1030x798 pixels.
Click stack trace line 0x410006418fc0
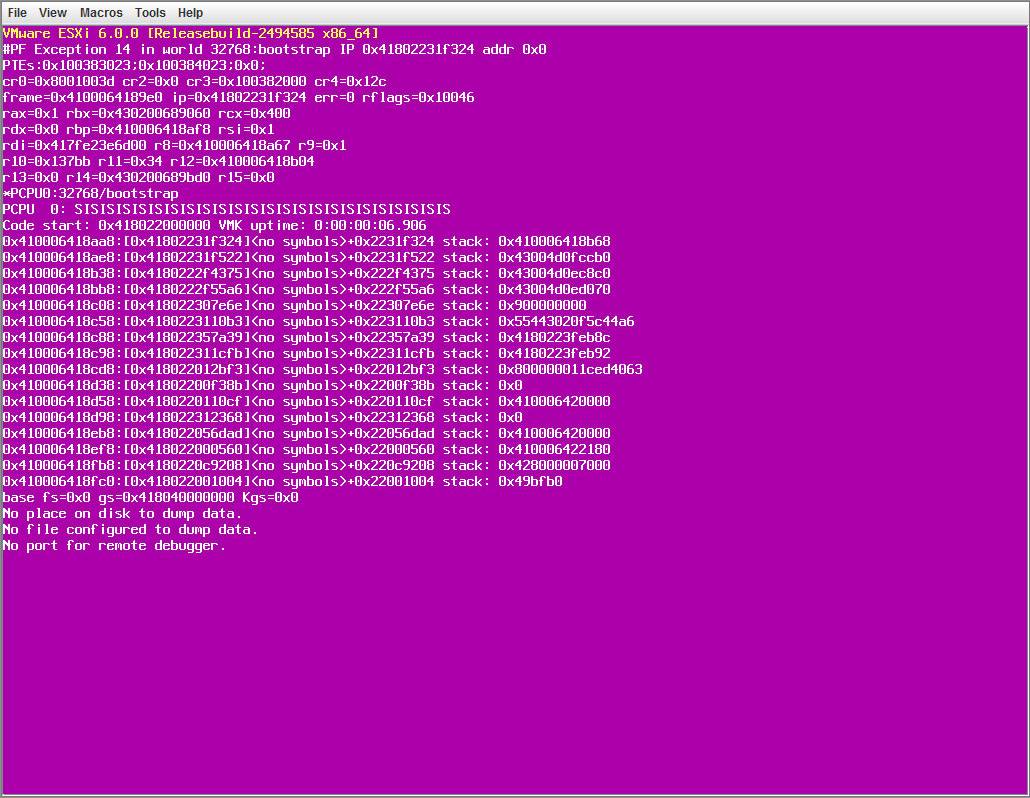[x=282, y=481]
